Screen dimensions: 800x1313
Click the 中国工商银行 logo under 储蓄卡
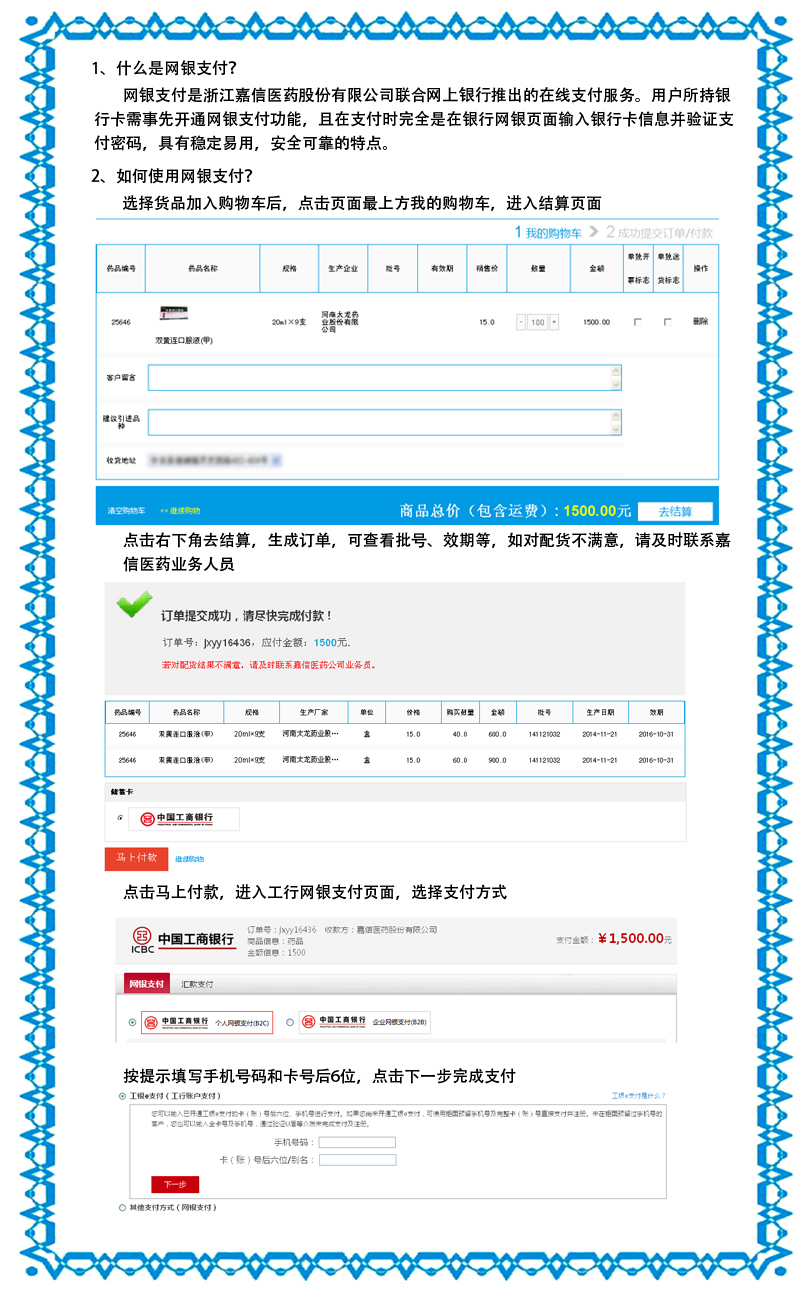click(x=185, y=819)
